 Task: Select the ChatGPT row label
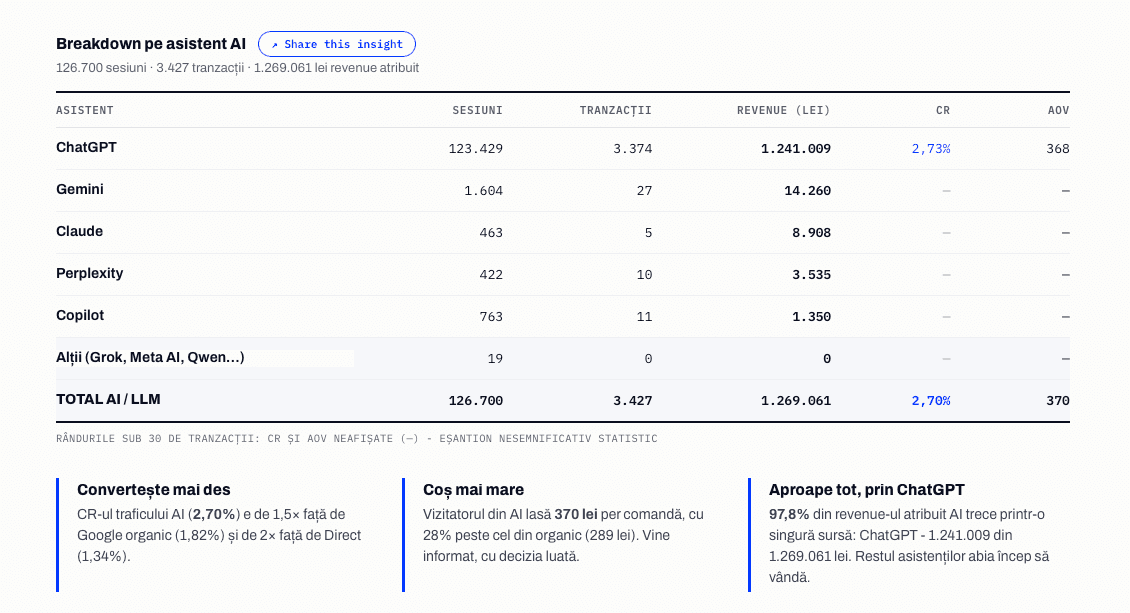pos(86,148)
